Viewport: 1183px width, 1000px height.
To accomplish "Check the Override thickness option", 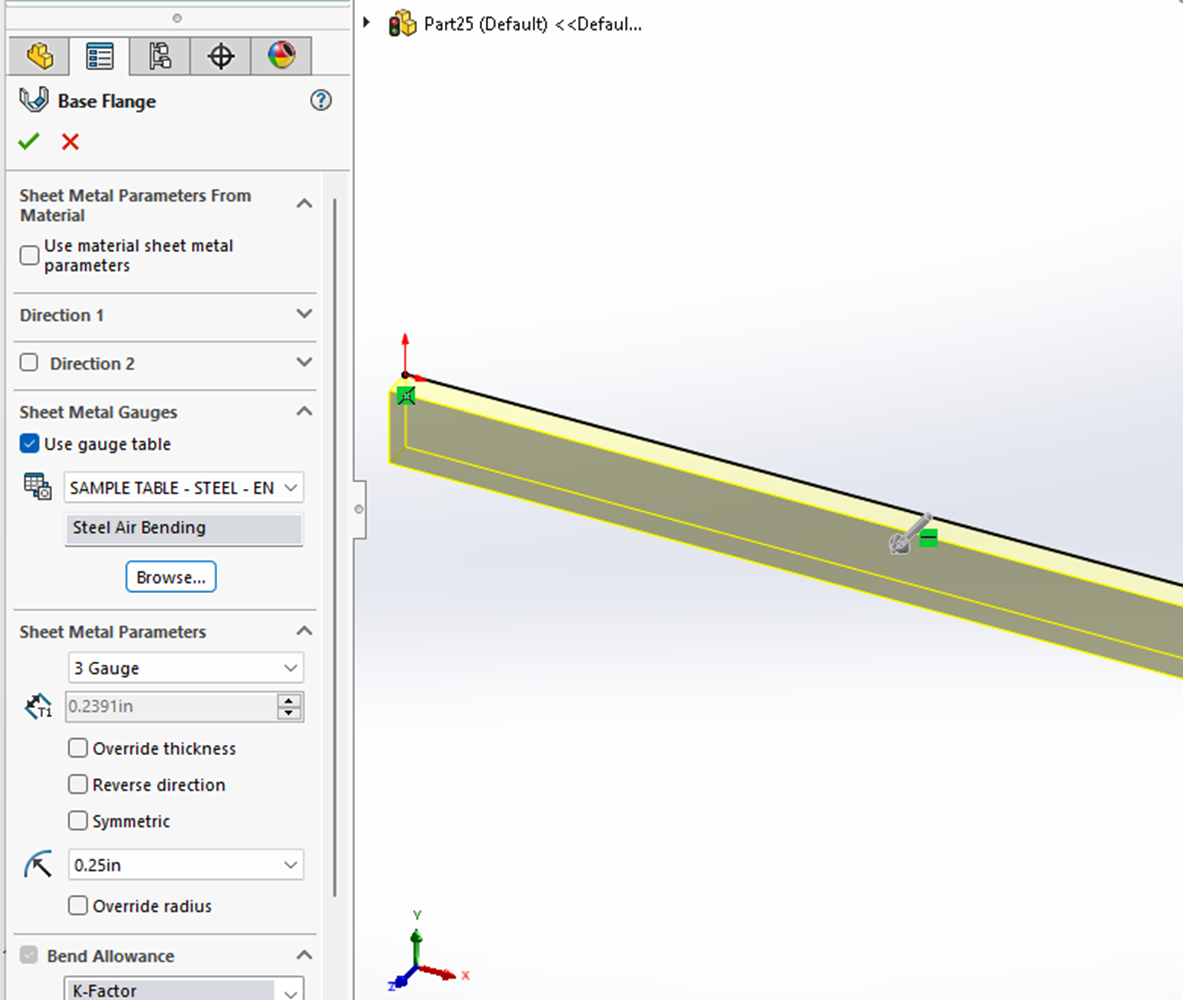I will click(x=77, y=748).
